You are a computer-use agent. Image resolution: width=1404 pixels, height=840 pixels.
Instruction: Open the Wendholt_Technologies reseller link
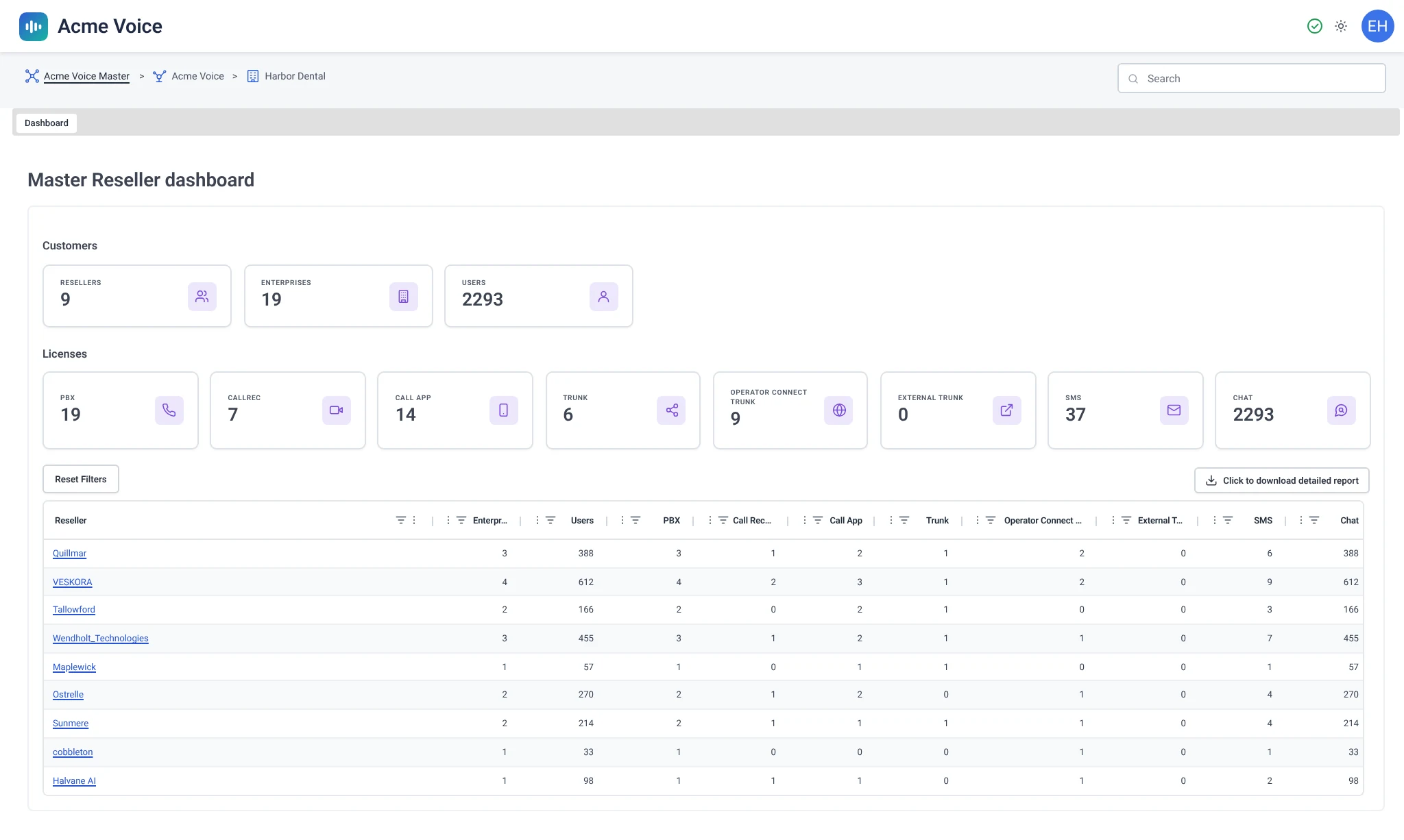[x=100, y=638]
